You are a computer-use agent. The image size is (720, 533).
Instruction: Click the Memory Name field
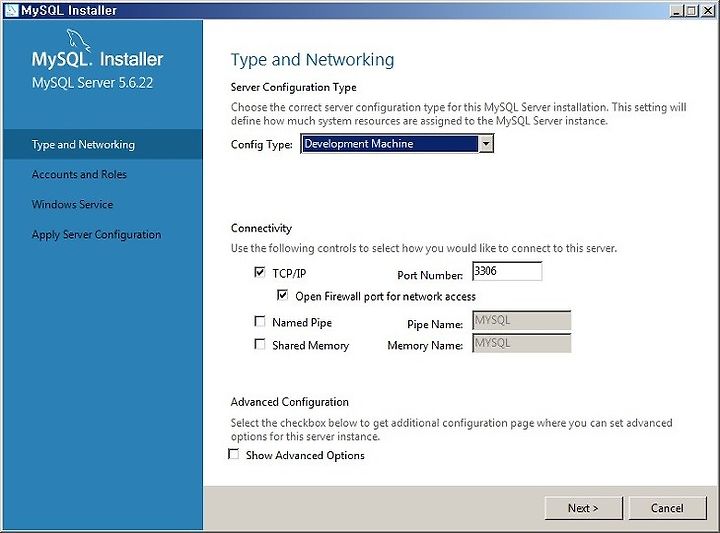[x=522, y=343]
